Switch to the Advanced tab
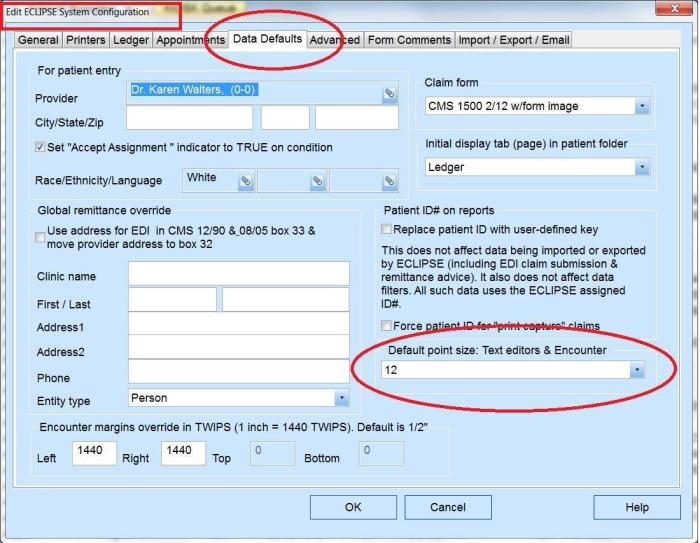The image size is (700, 543). [335, 40]
